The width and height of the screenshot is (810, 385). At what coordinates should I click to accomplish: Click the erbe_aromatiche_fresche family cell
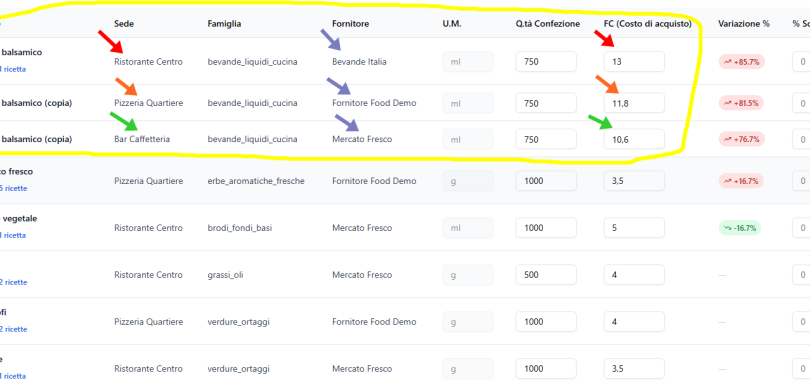coord(256,181)
